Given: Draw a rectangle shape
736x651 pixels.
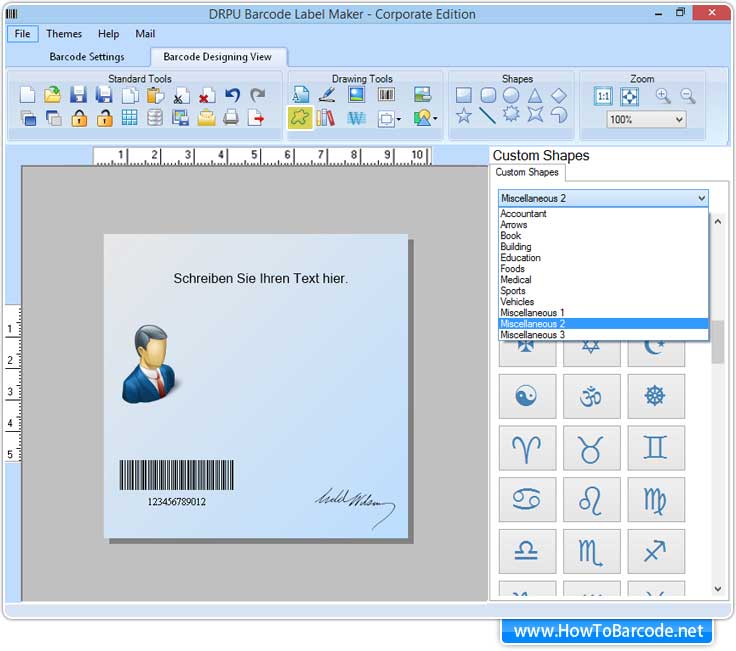Looking at the screenshot, I should tap(464, 95).
